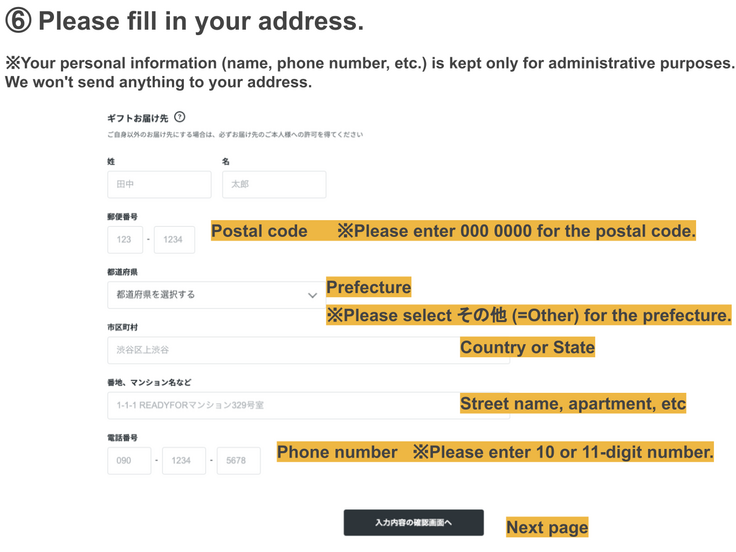
Task: Click the 番地、マンション名など street address field
Action: click(280, 405)
